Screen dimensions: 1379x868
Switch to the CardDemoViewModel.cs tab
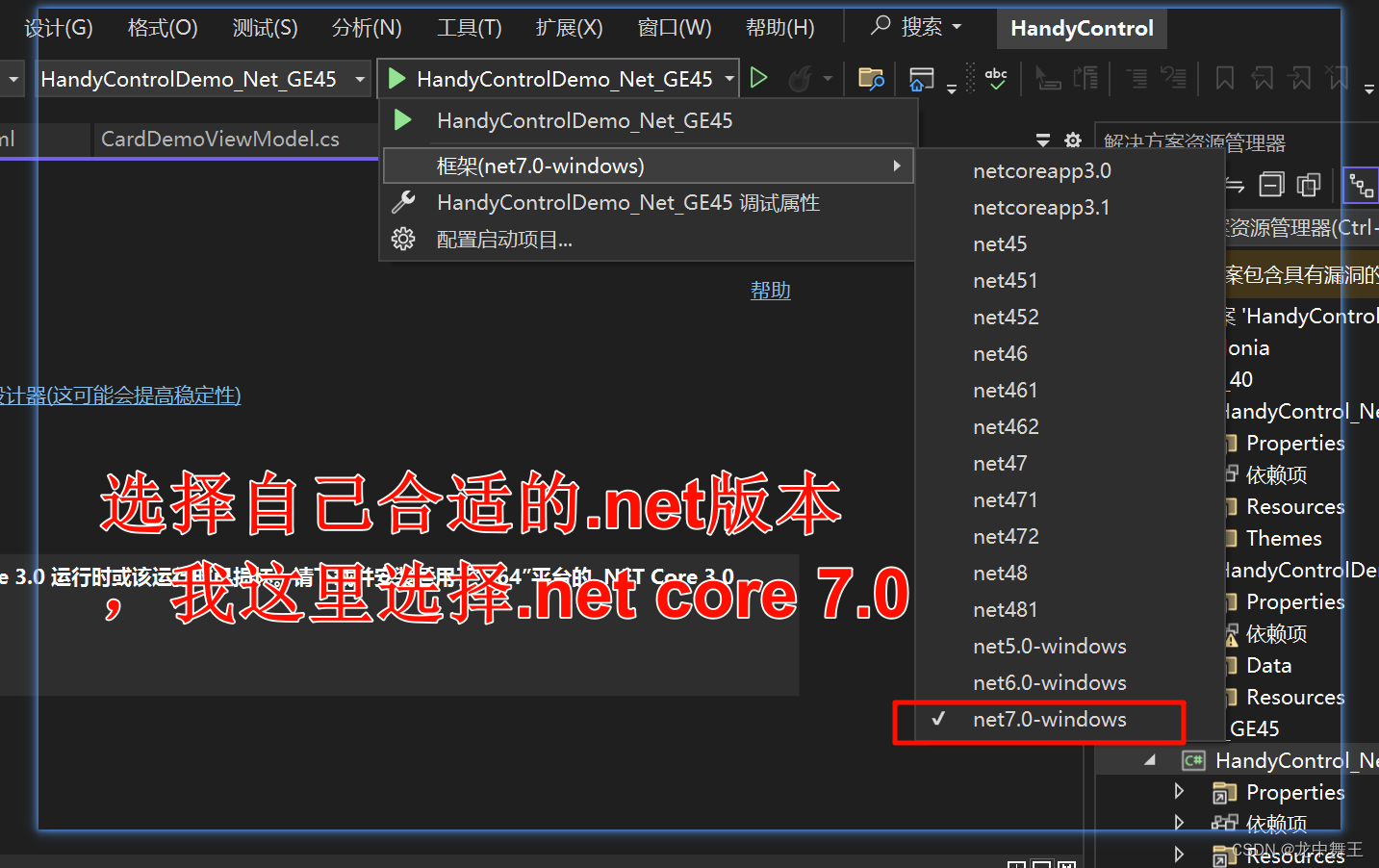[220, 139]
